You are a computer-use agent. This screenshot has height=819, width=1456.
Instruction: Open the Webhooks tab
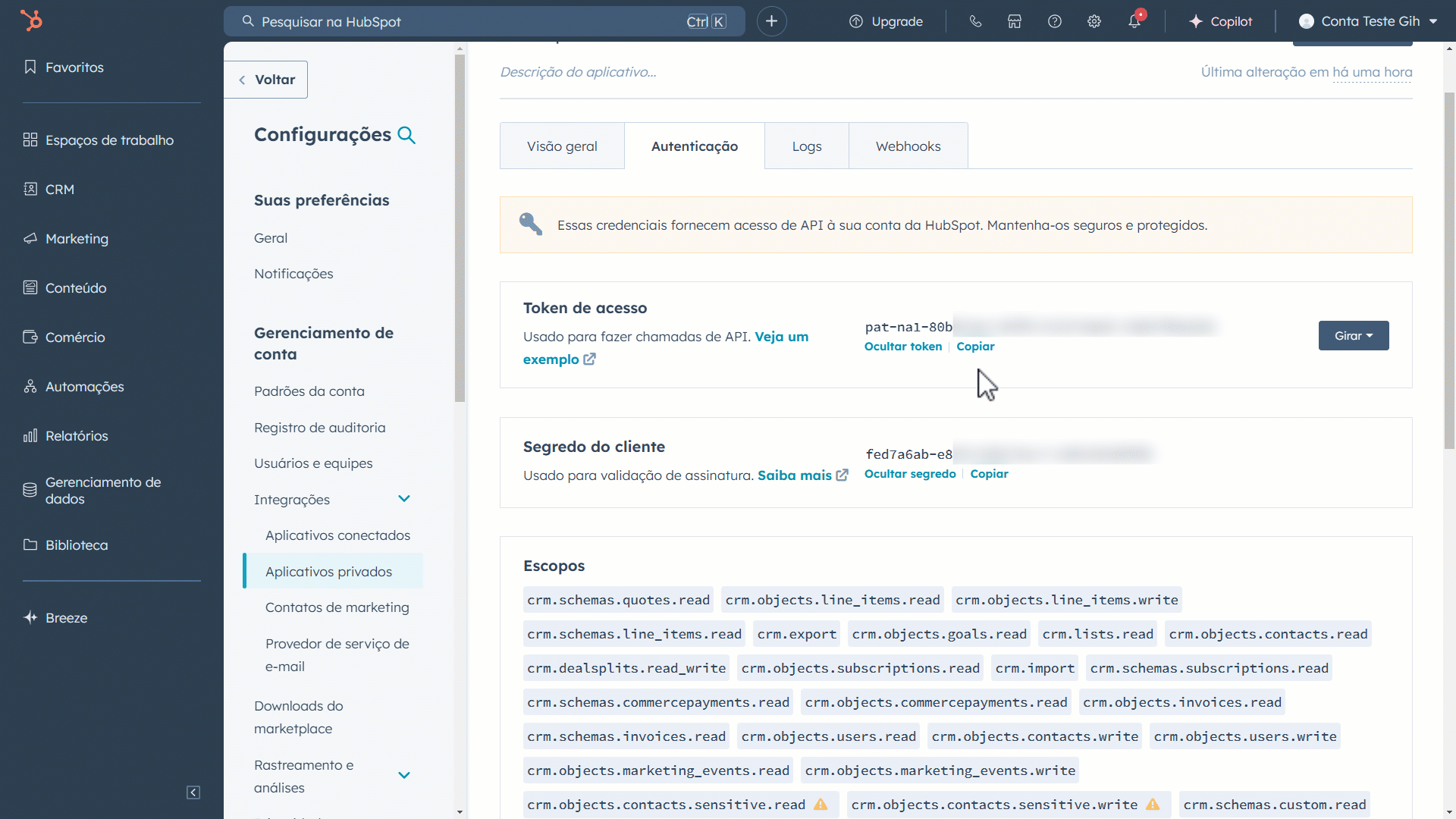(x=908, y=146)
